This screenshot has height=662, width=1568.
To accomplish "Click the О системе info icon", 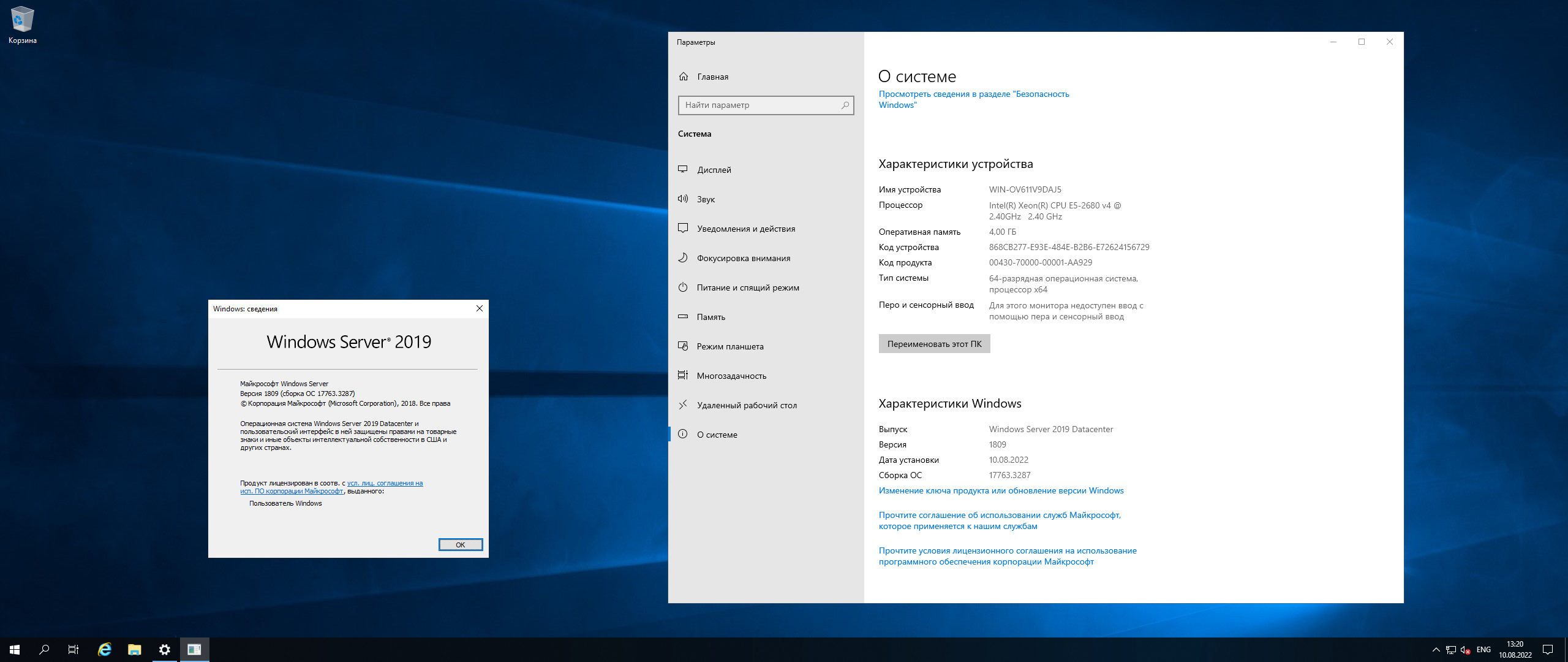I will coord(683,434).
